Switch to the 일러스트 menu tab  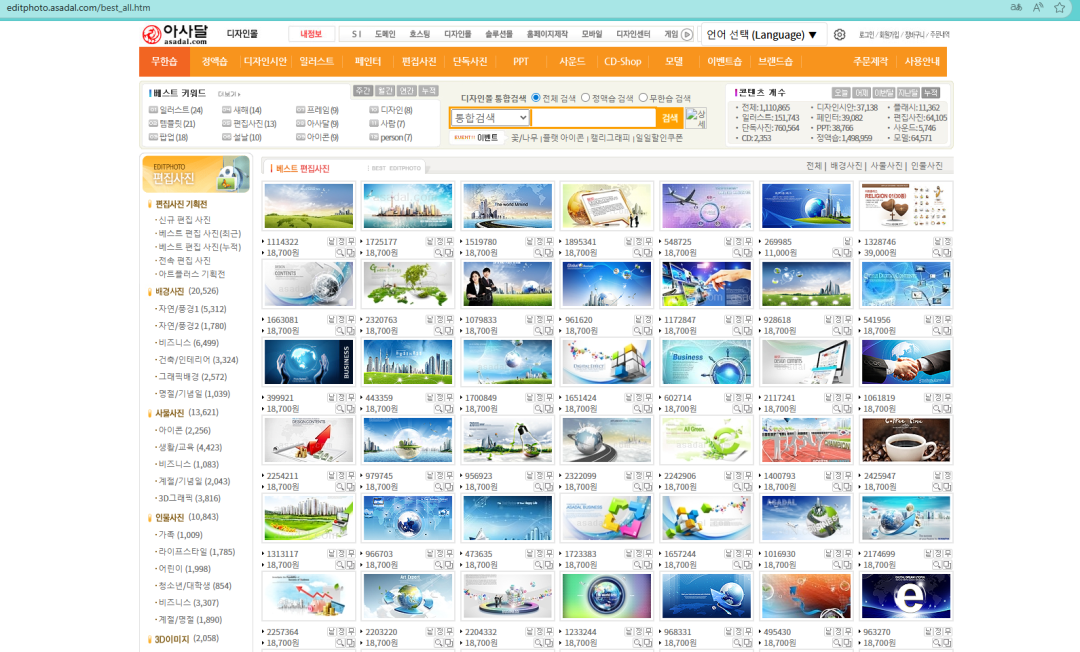pyautogui.click(x=317, y=61)
